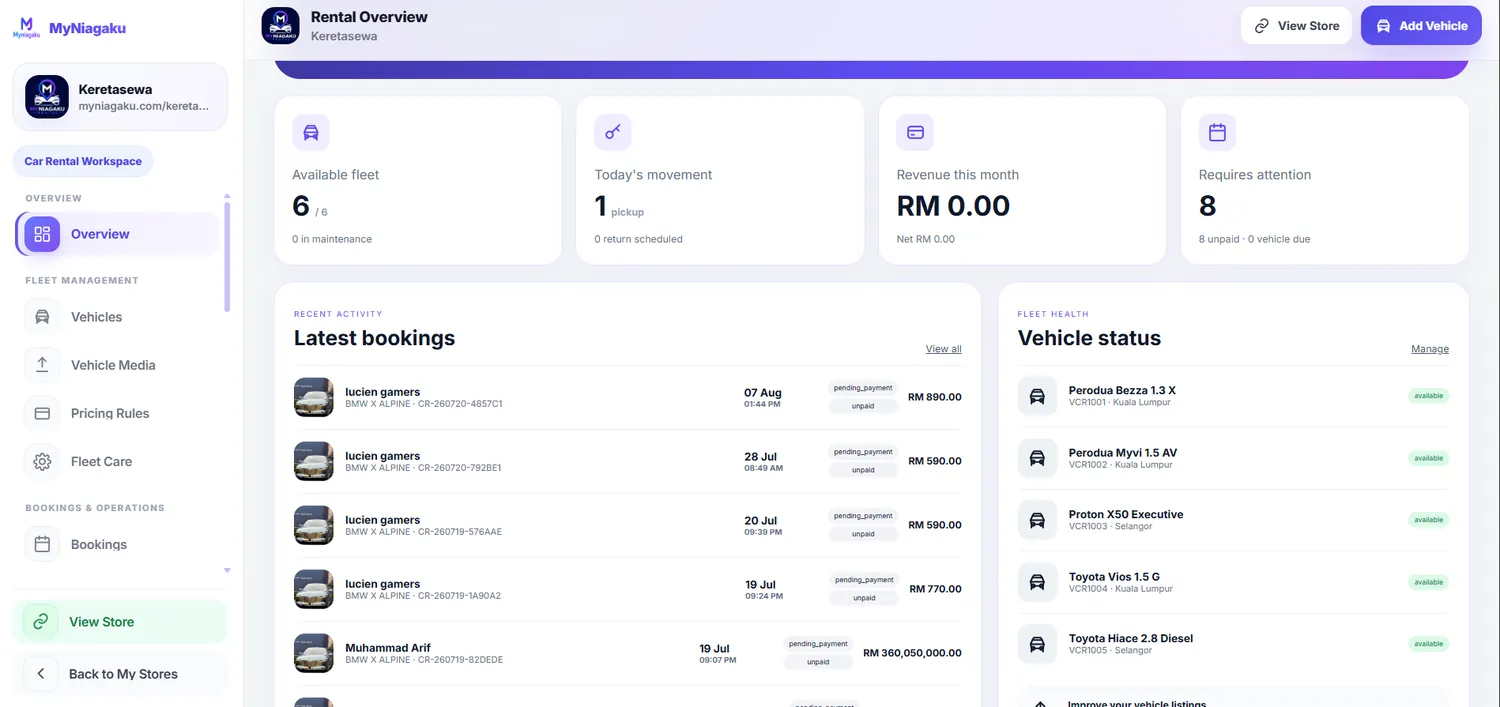Click the RM 890.00 booking amount

pos(935,397)
